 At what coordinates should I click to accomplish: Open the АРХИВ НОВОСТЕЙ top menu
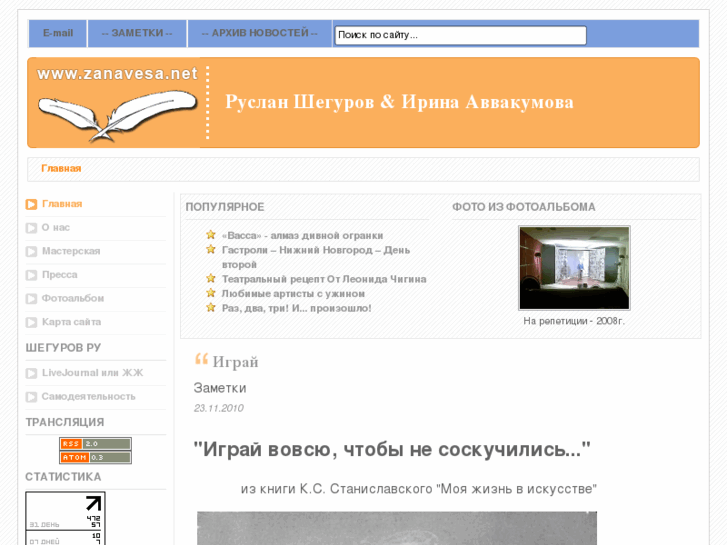pyautogui.click(x=259, y=33)
